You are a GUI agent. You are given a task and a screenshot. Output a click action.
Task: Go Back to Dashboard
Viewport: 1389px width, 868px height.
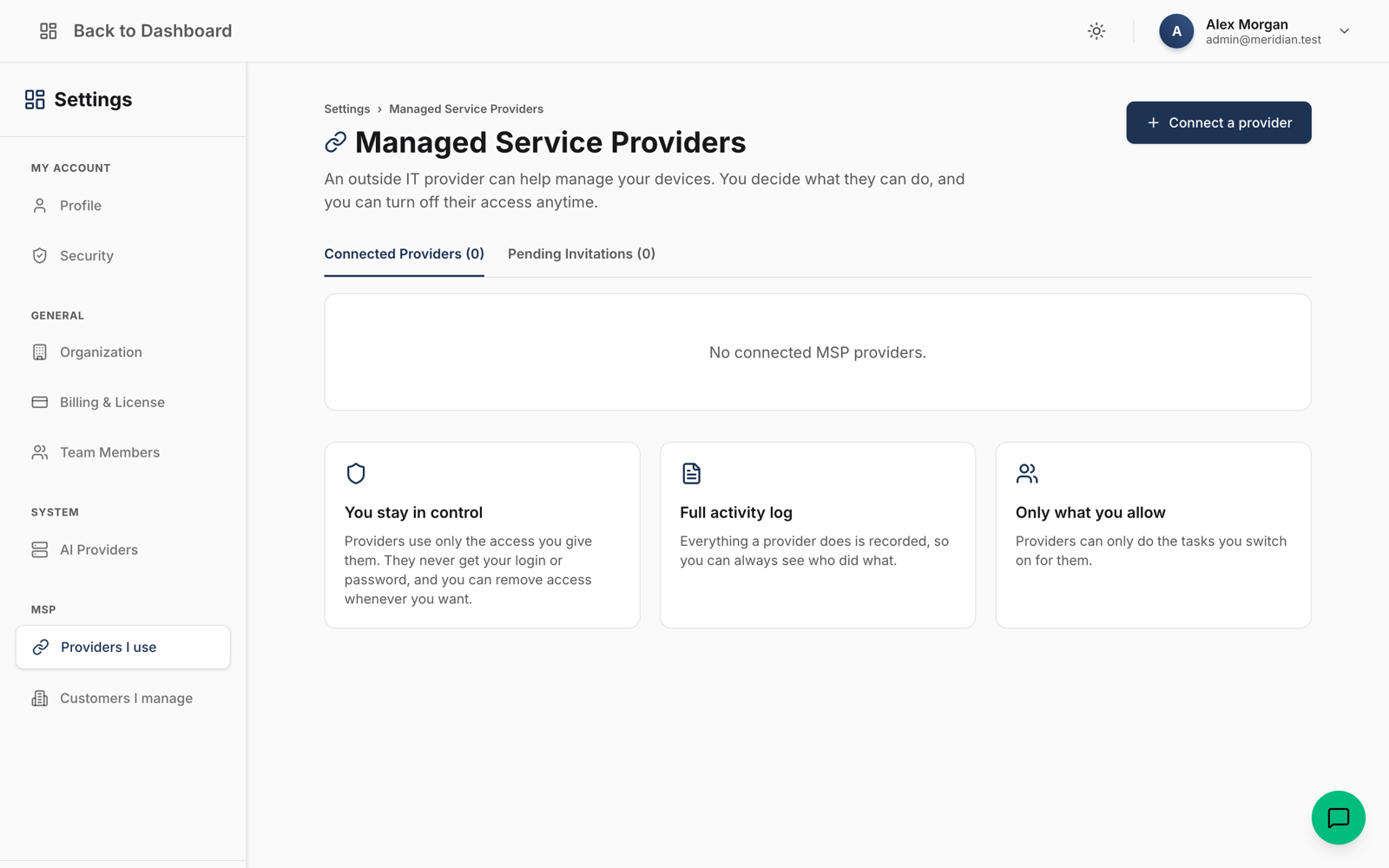tap(153, 31)
